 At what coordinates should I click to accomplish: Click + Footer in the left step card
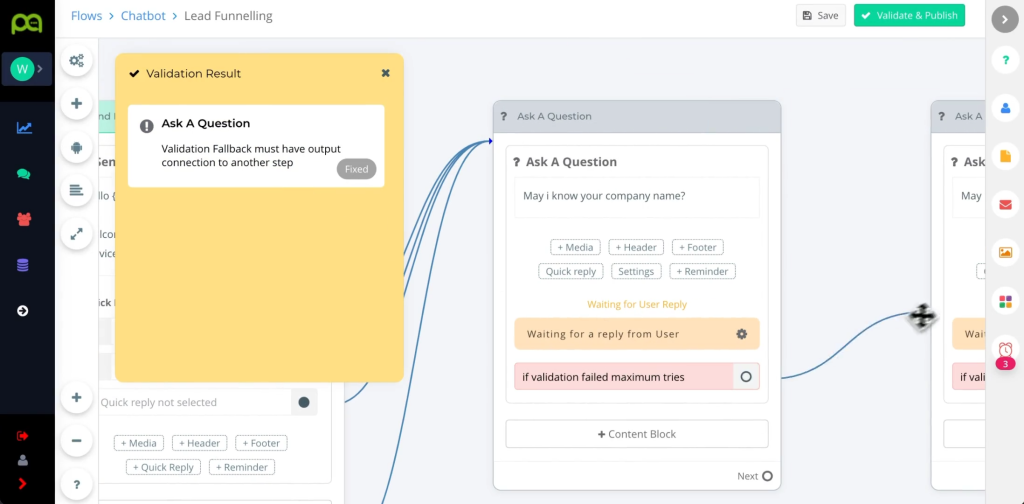[261, 443]
